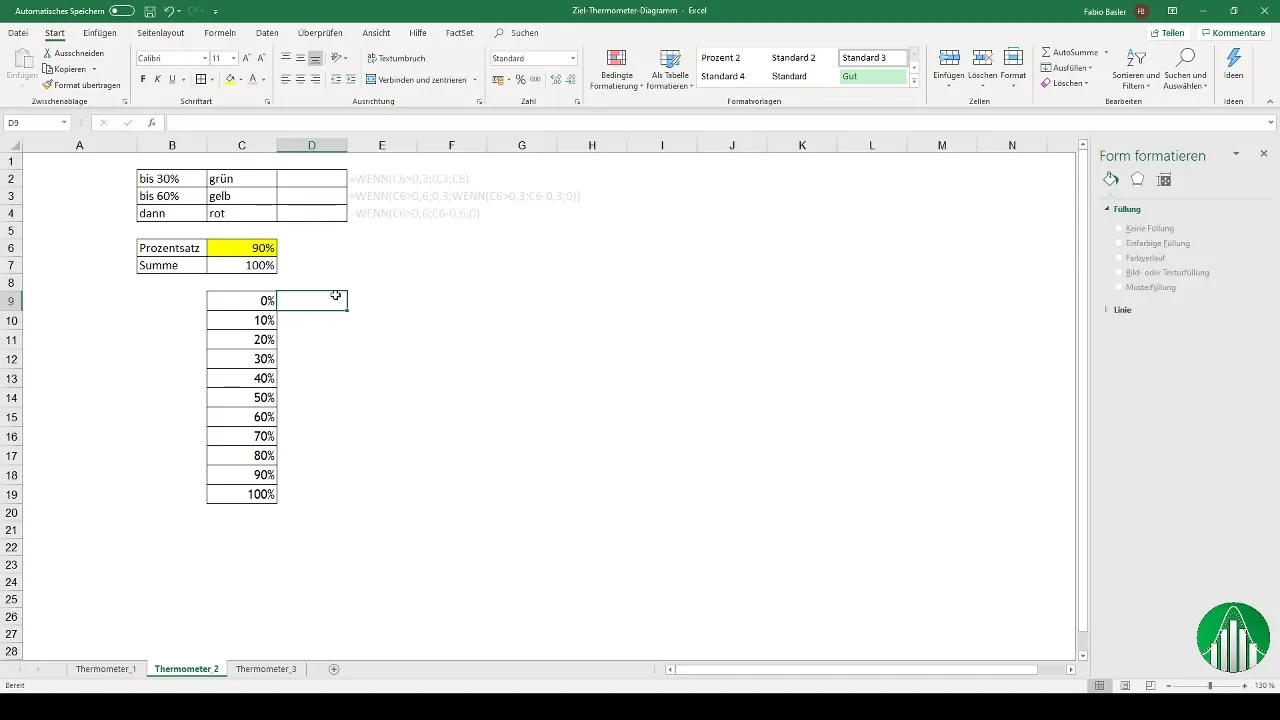The image size is (1280, 720).
Task: Click the Einfügen cells icon
Action: 950,57
